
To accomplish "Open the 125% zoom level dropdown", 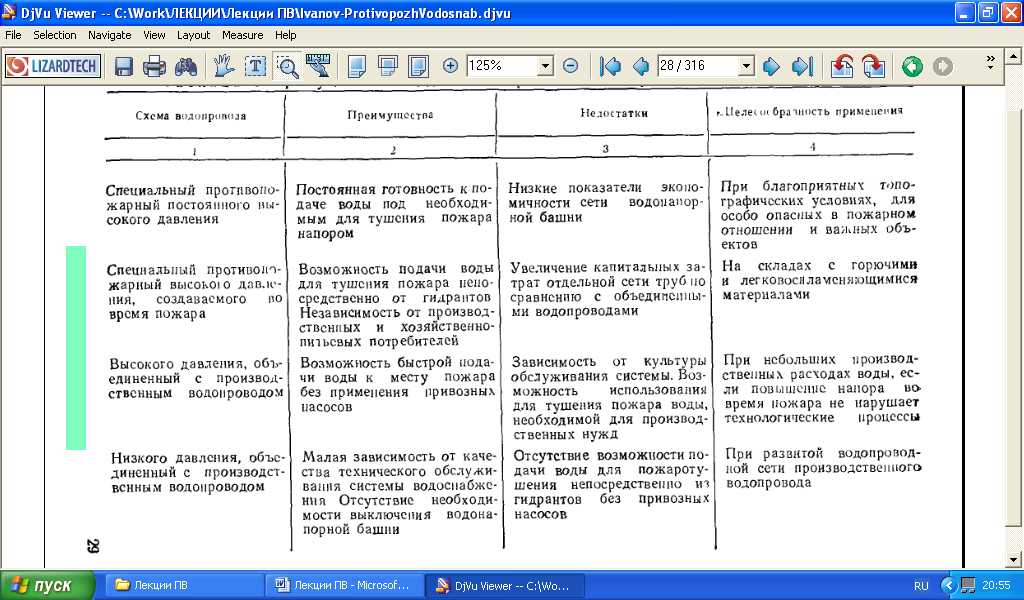I will point(545,66).
